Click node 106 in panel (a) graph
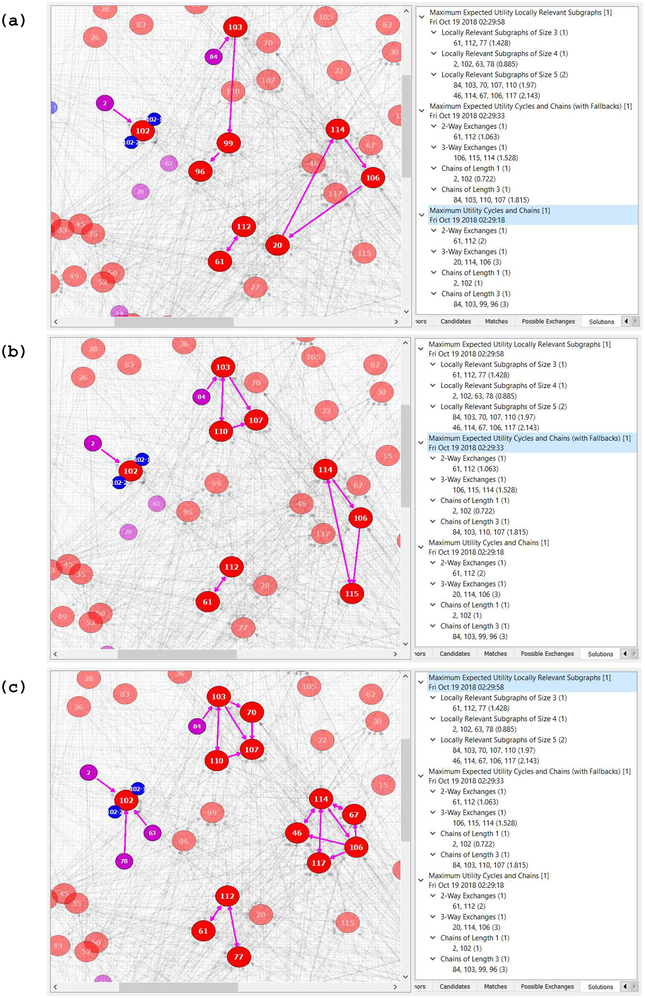This screenshot has width=645, height=998. coord(372,178)
